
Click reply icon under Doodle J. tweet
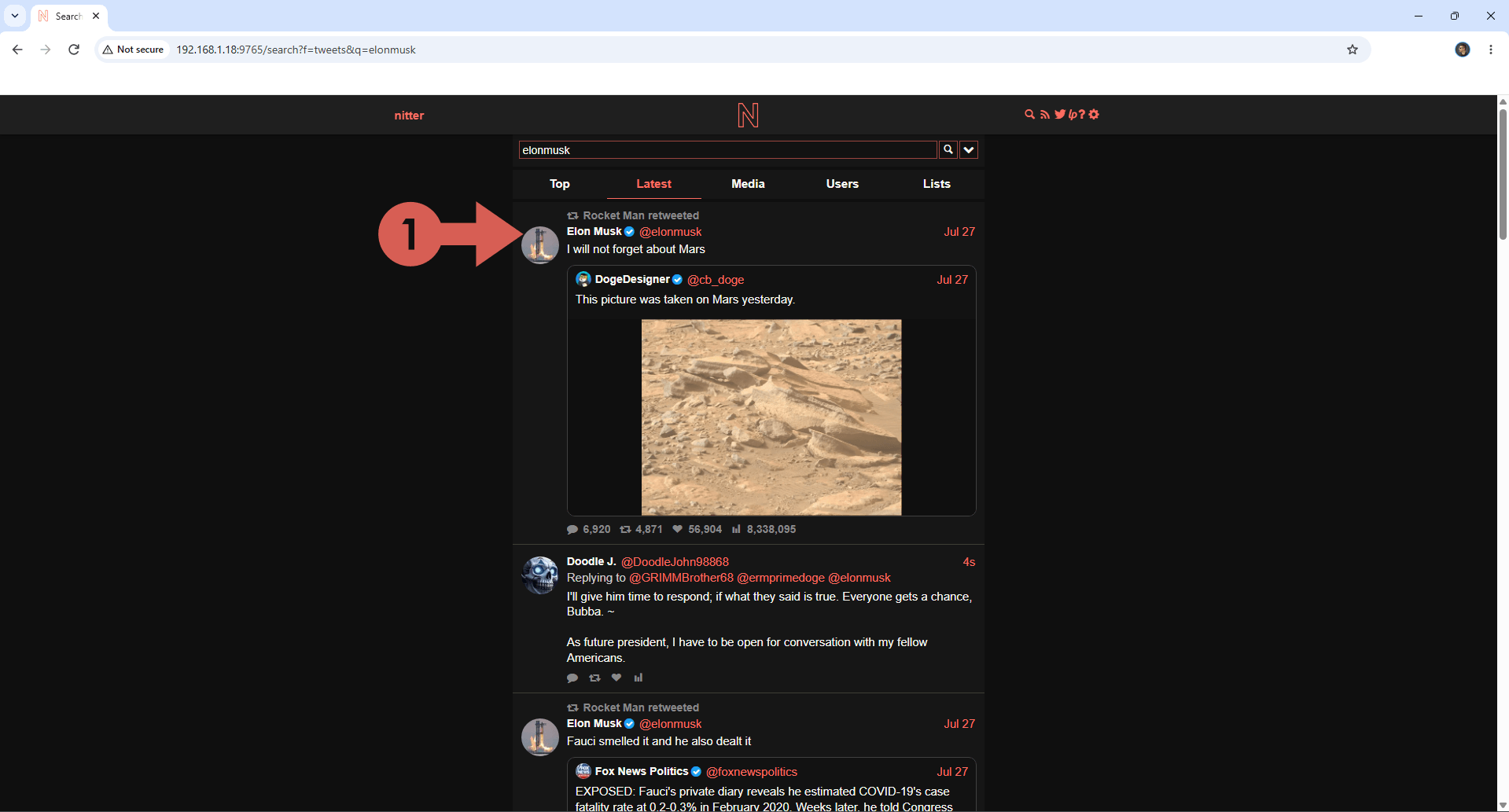click(572, 678)
